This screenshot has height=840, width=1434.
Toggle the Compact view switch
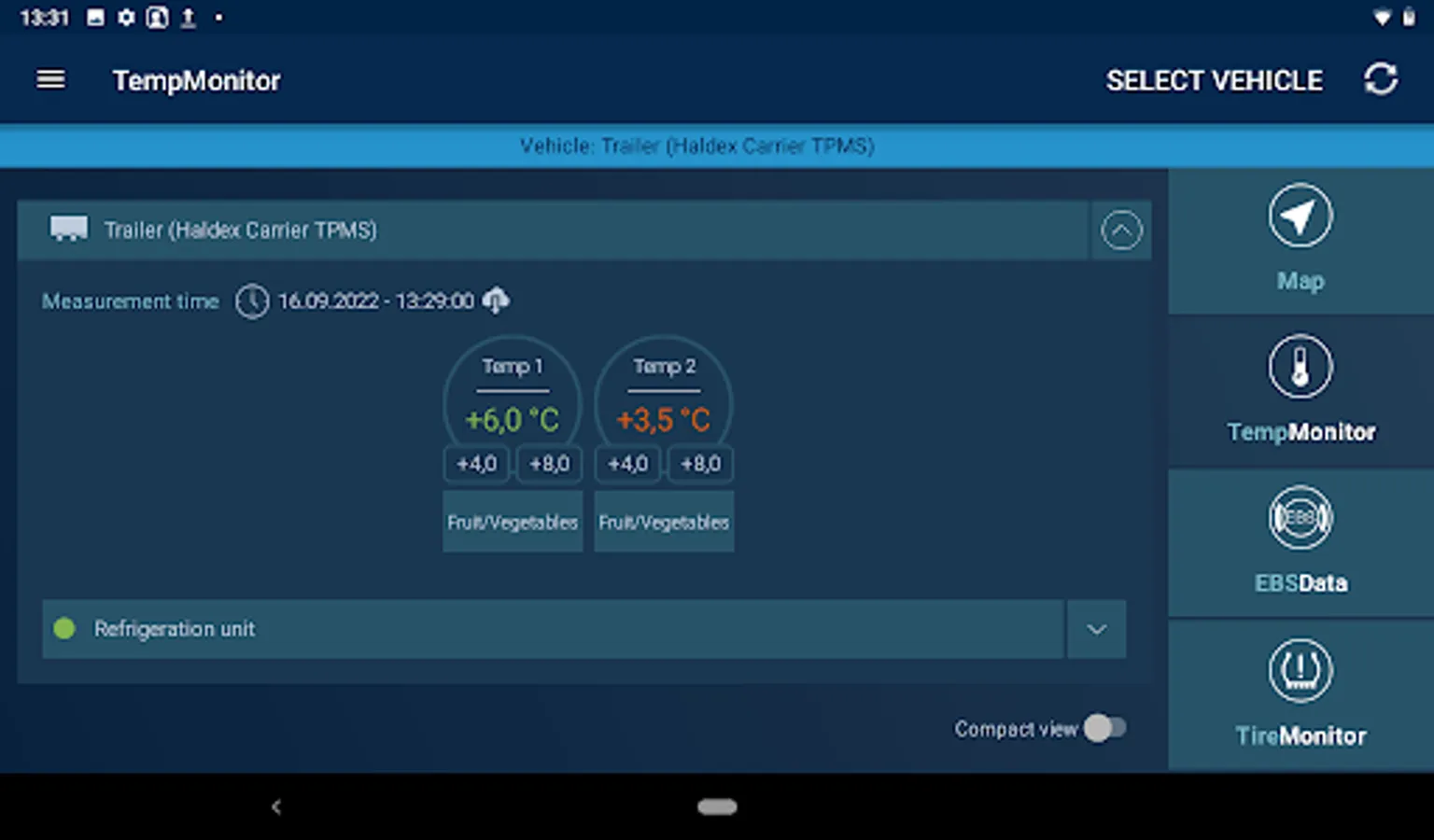[1105, 728]
